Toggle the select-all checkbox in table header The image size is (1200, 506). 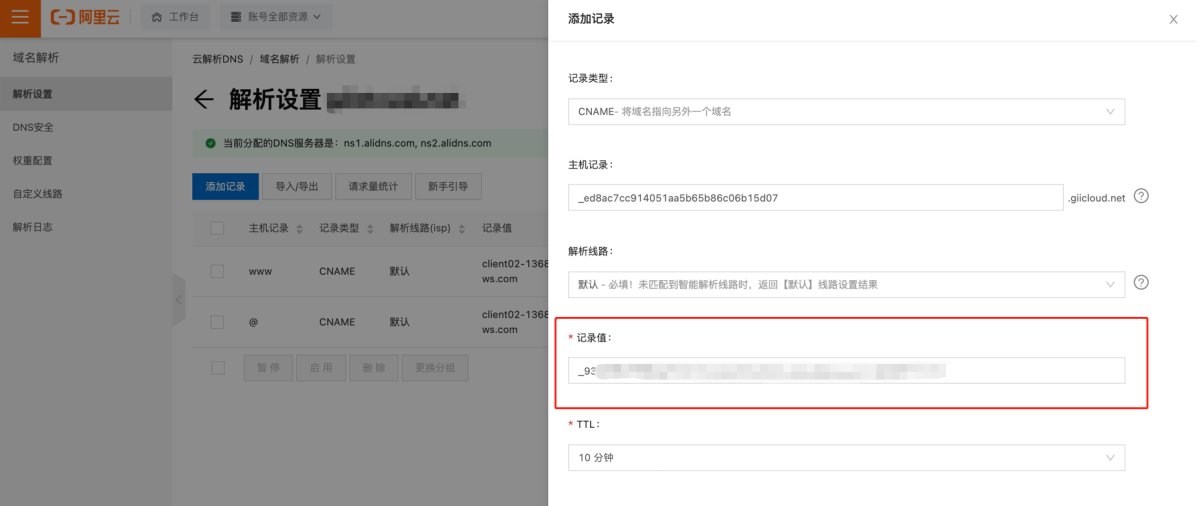pyautogui.click(x=217, y=229)
